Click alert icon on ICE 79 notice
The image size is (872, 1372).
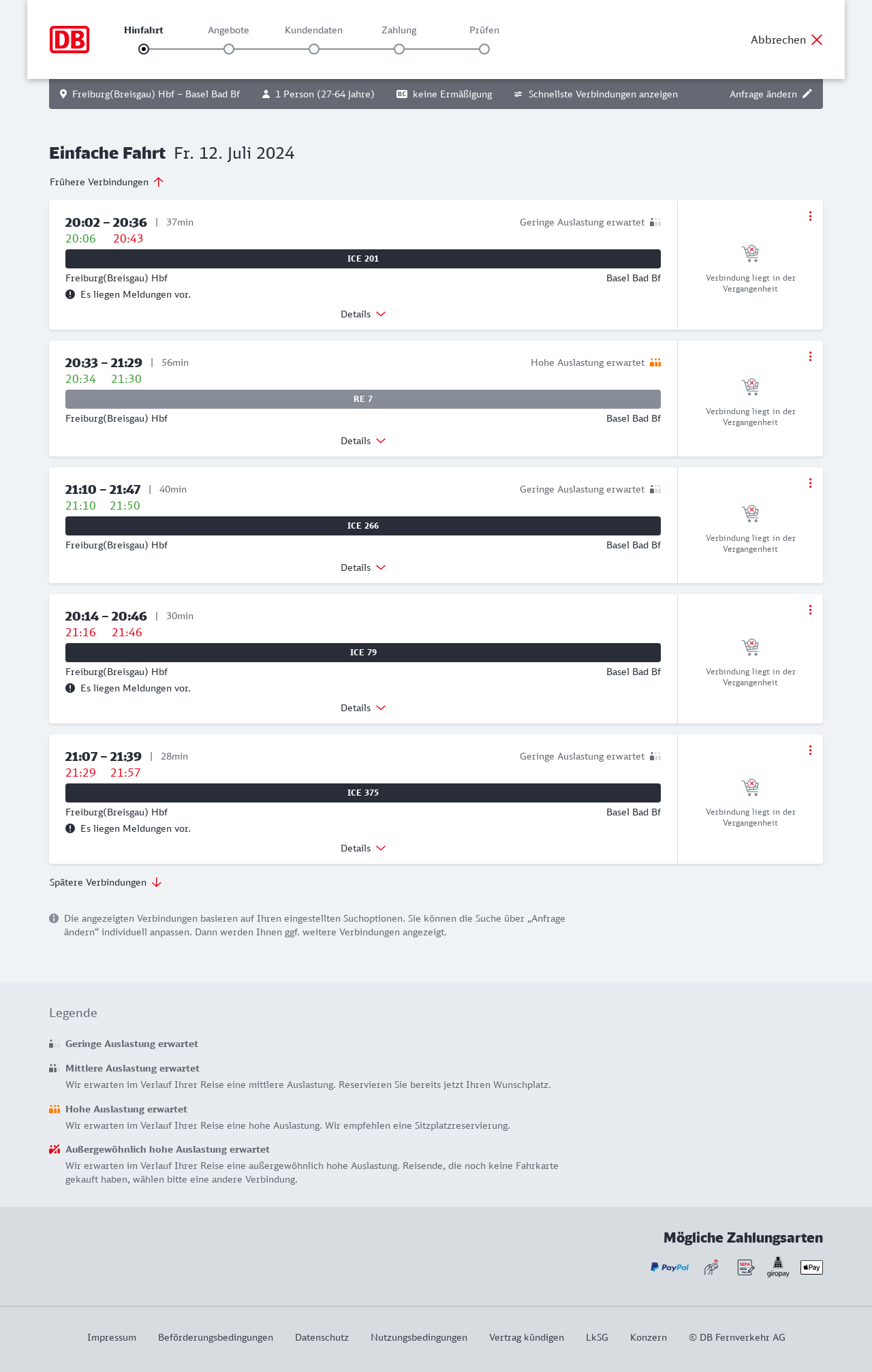(70, 688)
